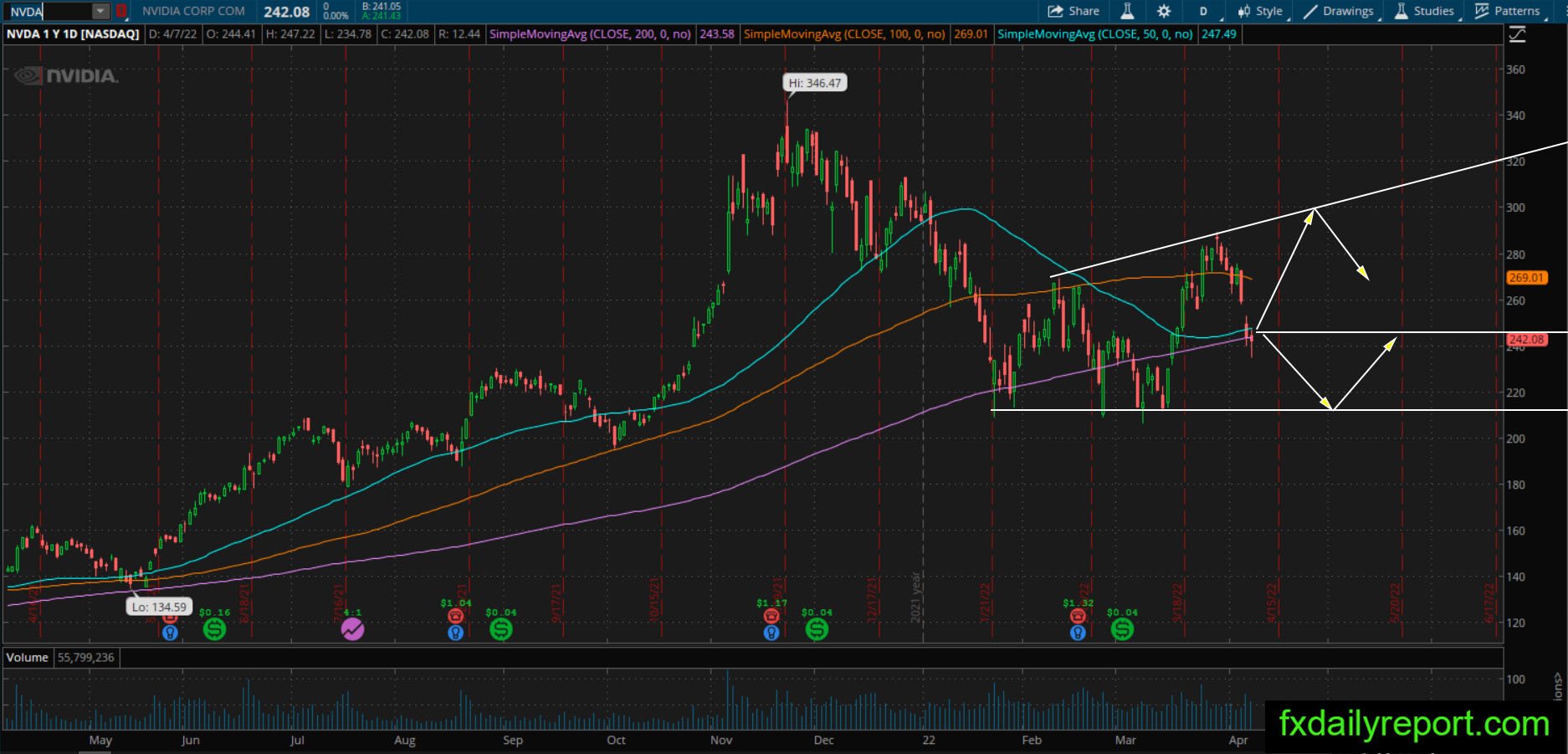1568x754 pixels.
Task: Select the 200-period SimpleMovingAvg study label
Action: pyautogui.click(x=590, y=34)
